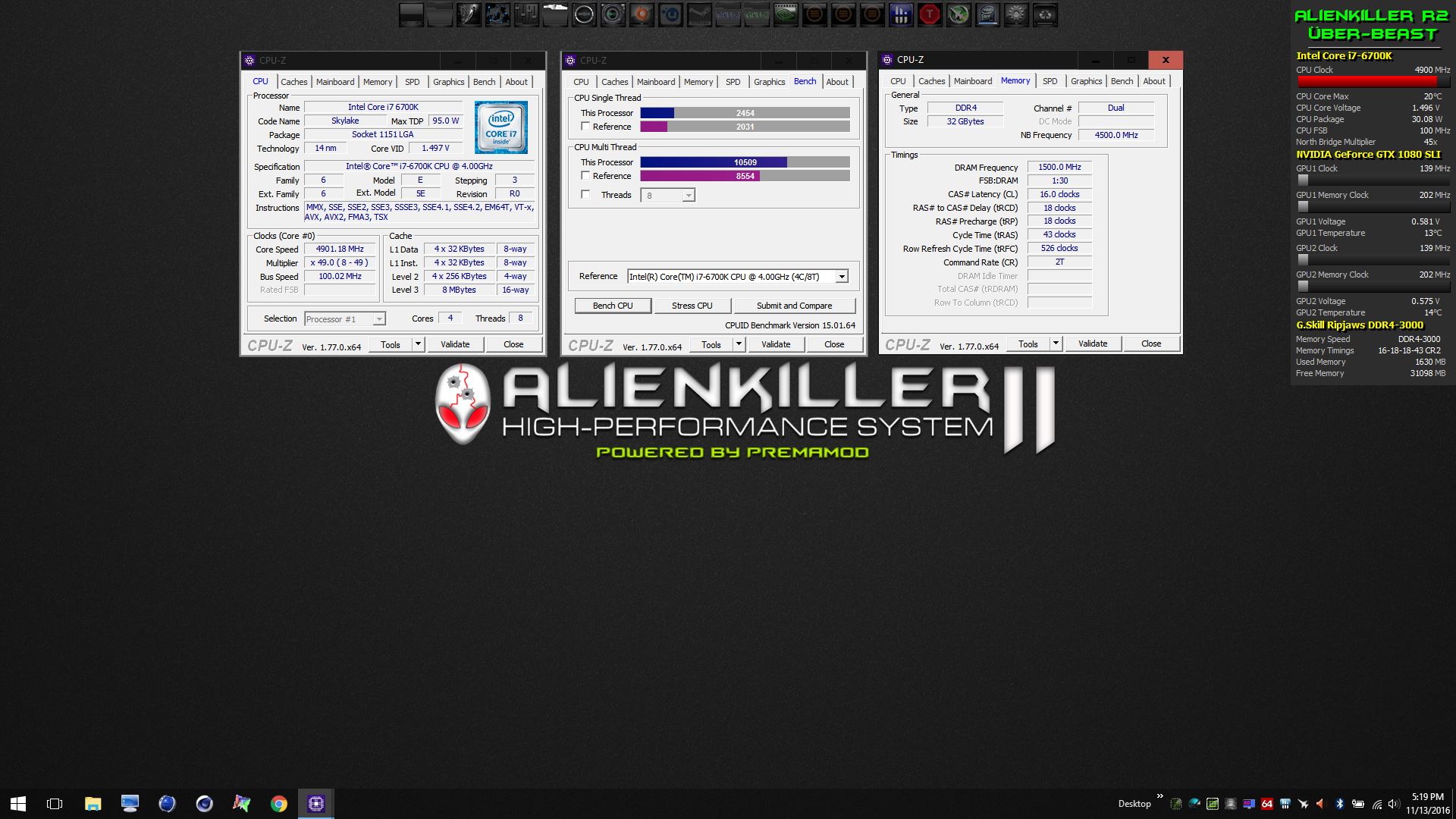This screenshot has height=819, width=1456.
Task: Open File Explorer from the taskbar
Action: click(x=93, y=803)
